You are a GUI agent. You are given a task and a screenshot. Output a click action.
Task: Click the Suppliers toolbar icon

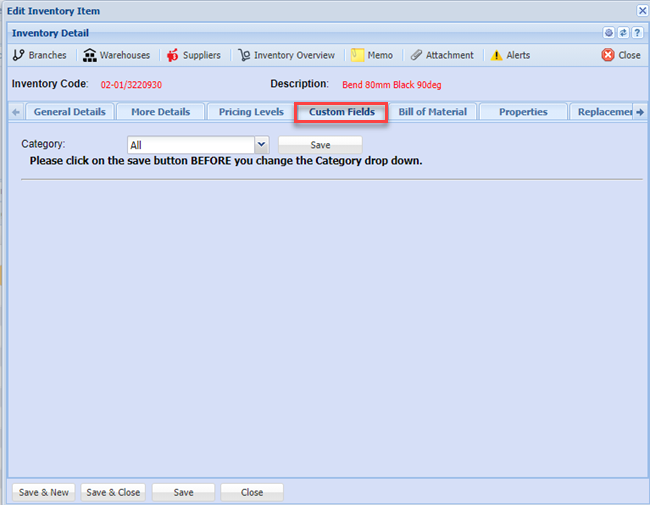pos(193,55)
